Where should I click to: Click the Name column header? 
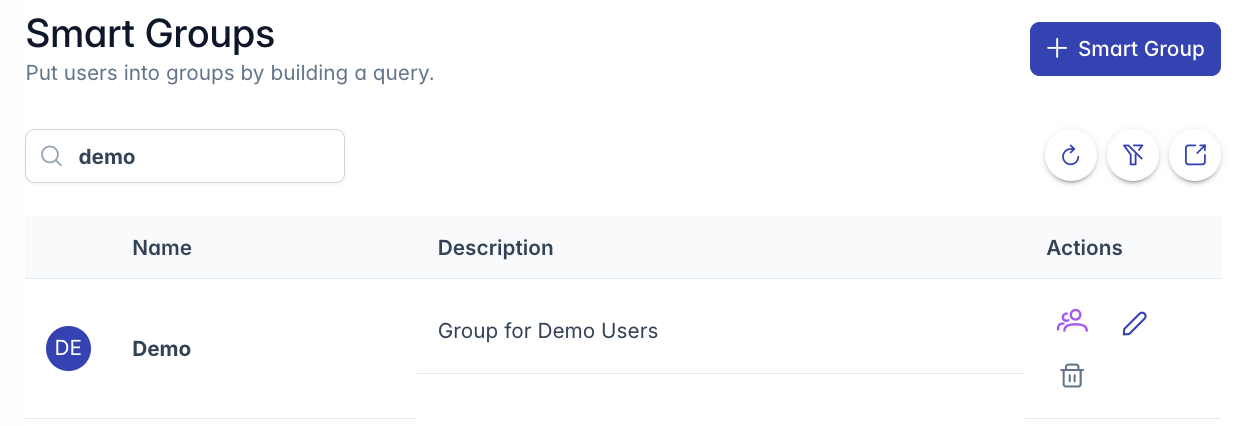(162, 247)
